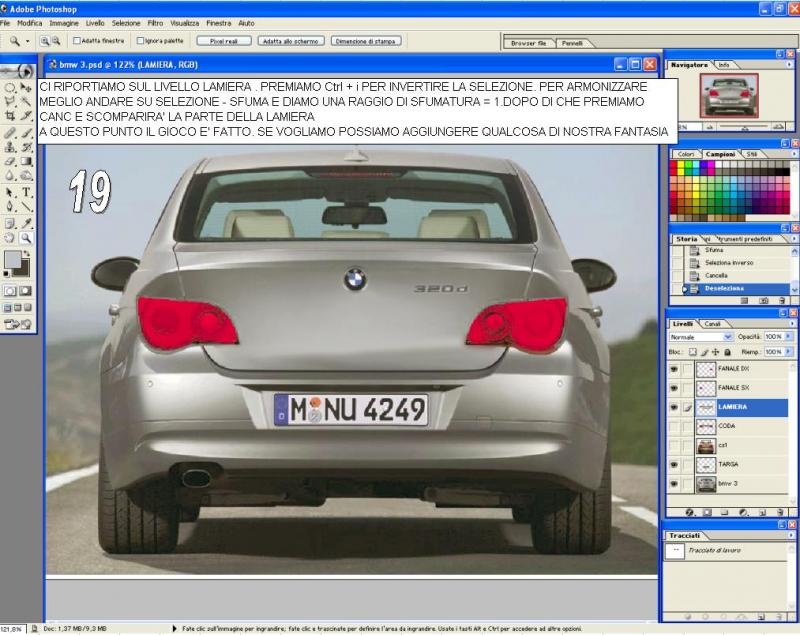Show the CODA layer
This screenshot has width=800, height=635.
click(x=674, y=426)
